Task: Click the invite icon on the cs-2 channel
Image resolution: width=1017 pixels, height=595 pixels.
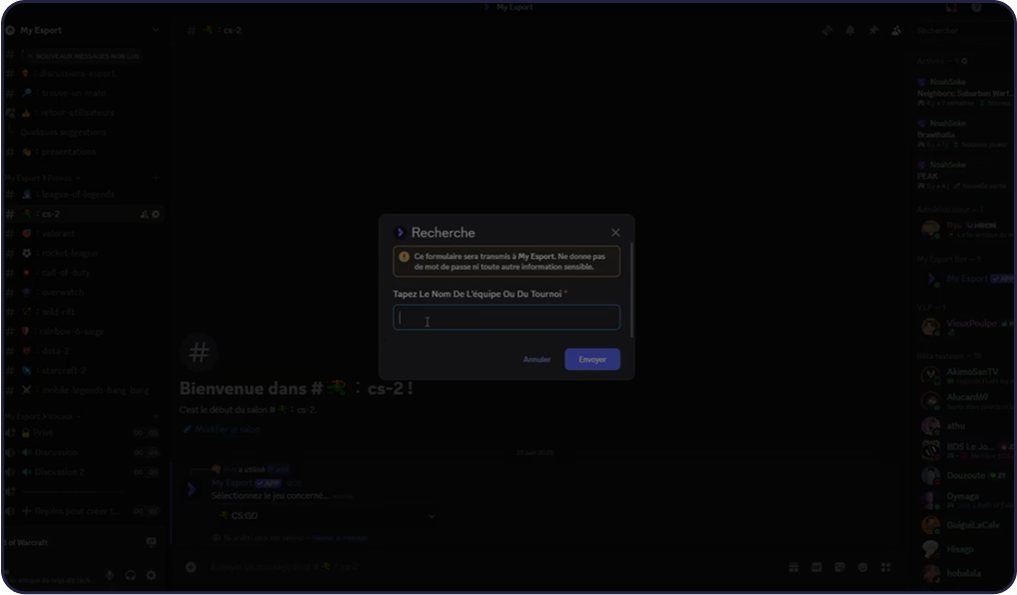Action: click(143, 214)
